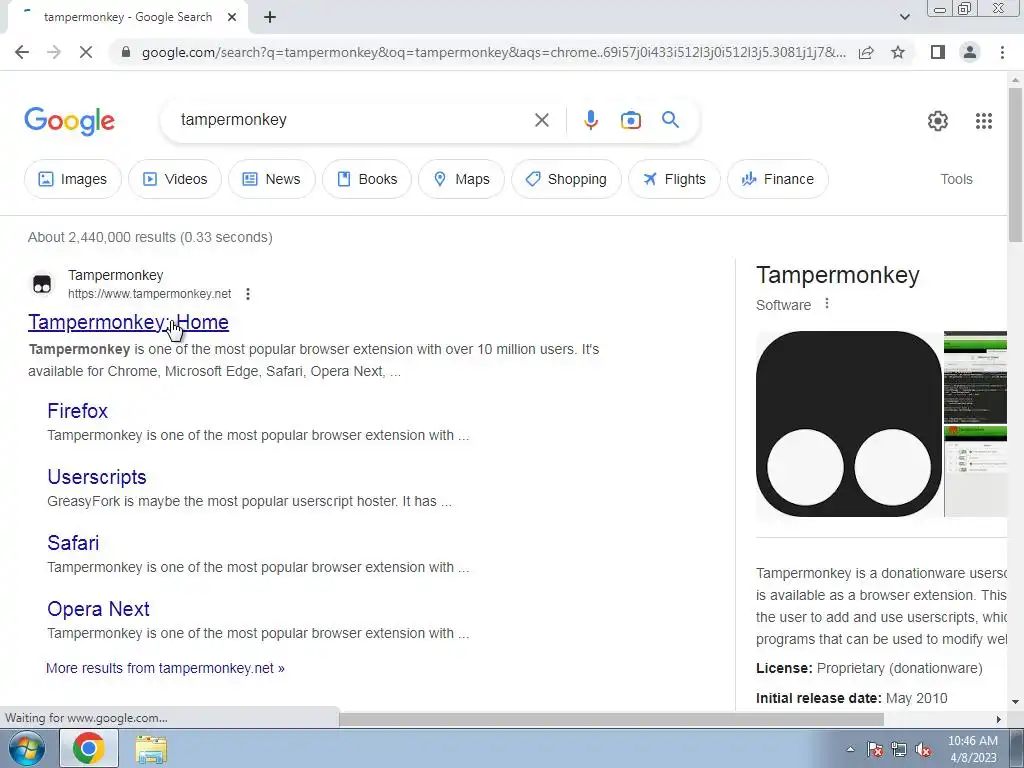Search by image with camera icon
The width and height of the screenshot is (1024, 768).
(630, 120)
